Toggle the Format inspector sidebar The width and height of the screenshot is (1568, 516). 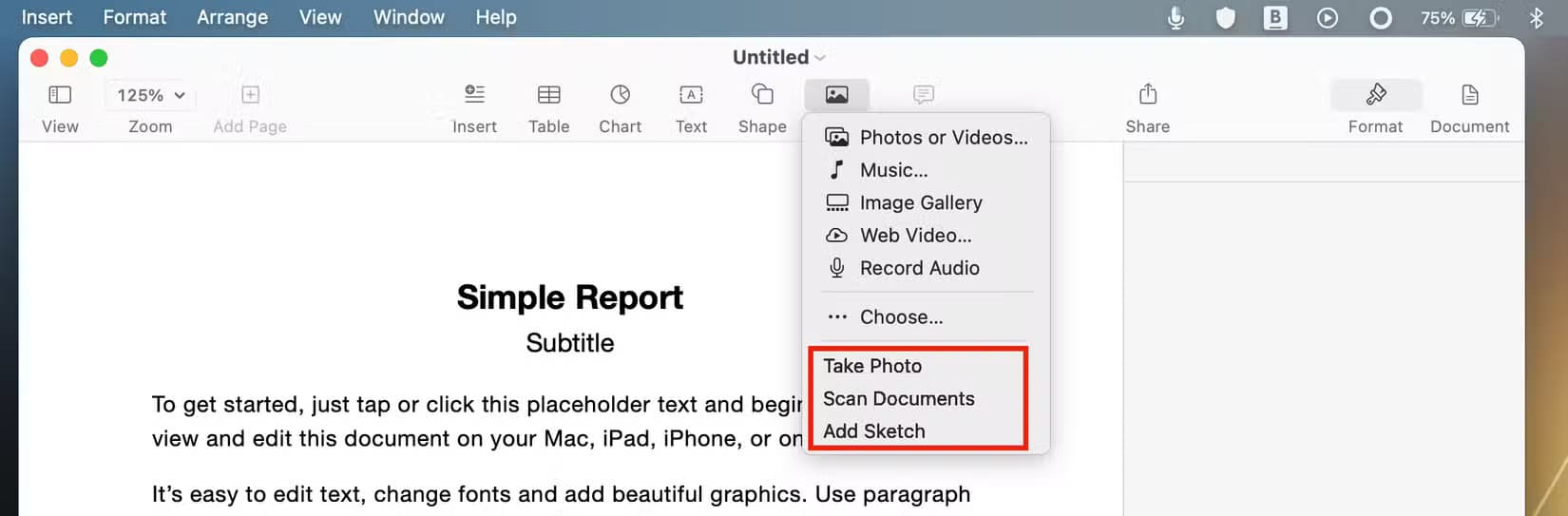[x=1376, y=94]
